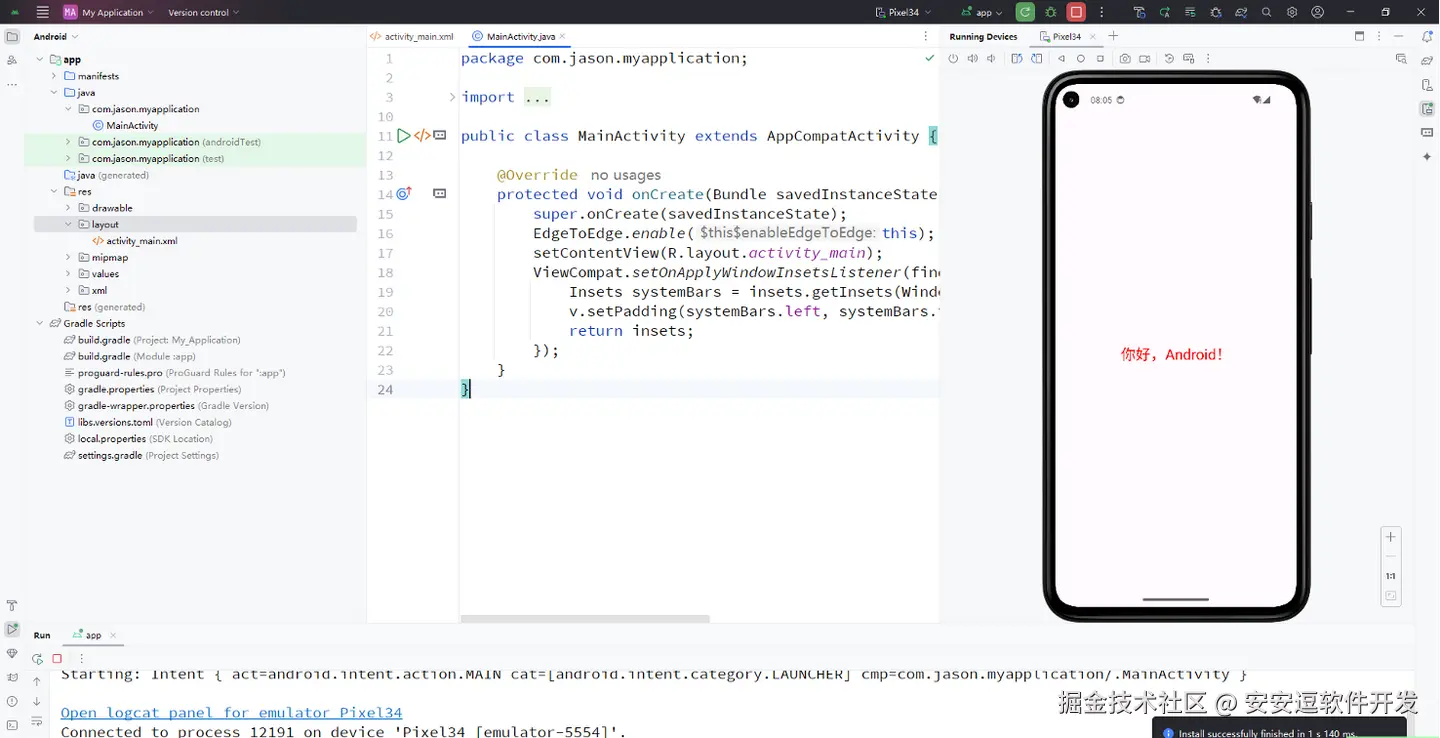Switch to the activity_main.xml editor tab
1440x738 pixels.
(412, 36)
